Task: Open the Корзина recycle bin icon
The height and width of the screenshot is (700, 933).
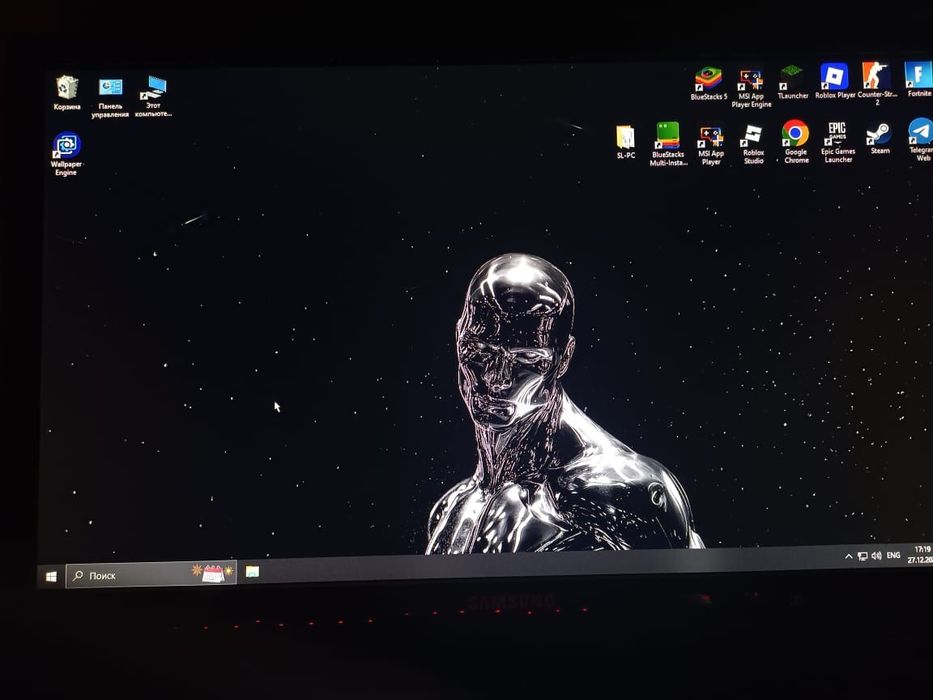Action: (67, 93)
